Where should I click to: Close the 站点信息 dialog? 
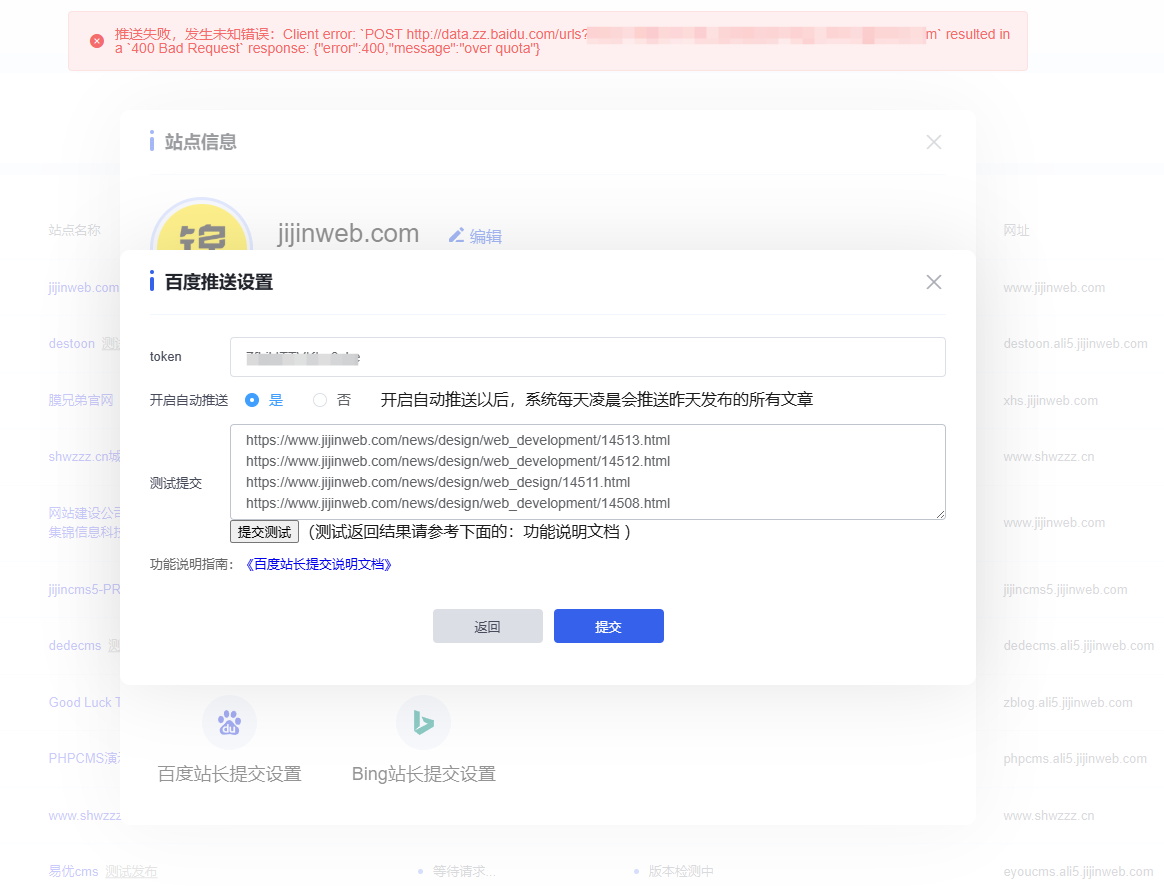pyautogui.click(x=934, y=142)
